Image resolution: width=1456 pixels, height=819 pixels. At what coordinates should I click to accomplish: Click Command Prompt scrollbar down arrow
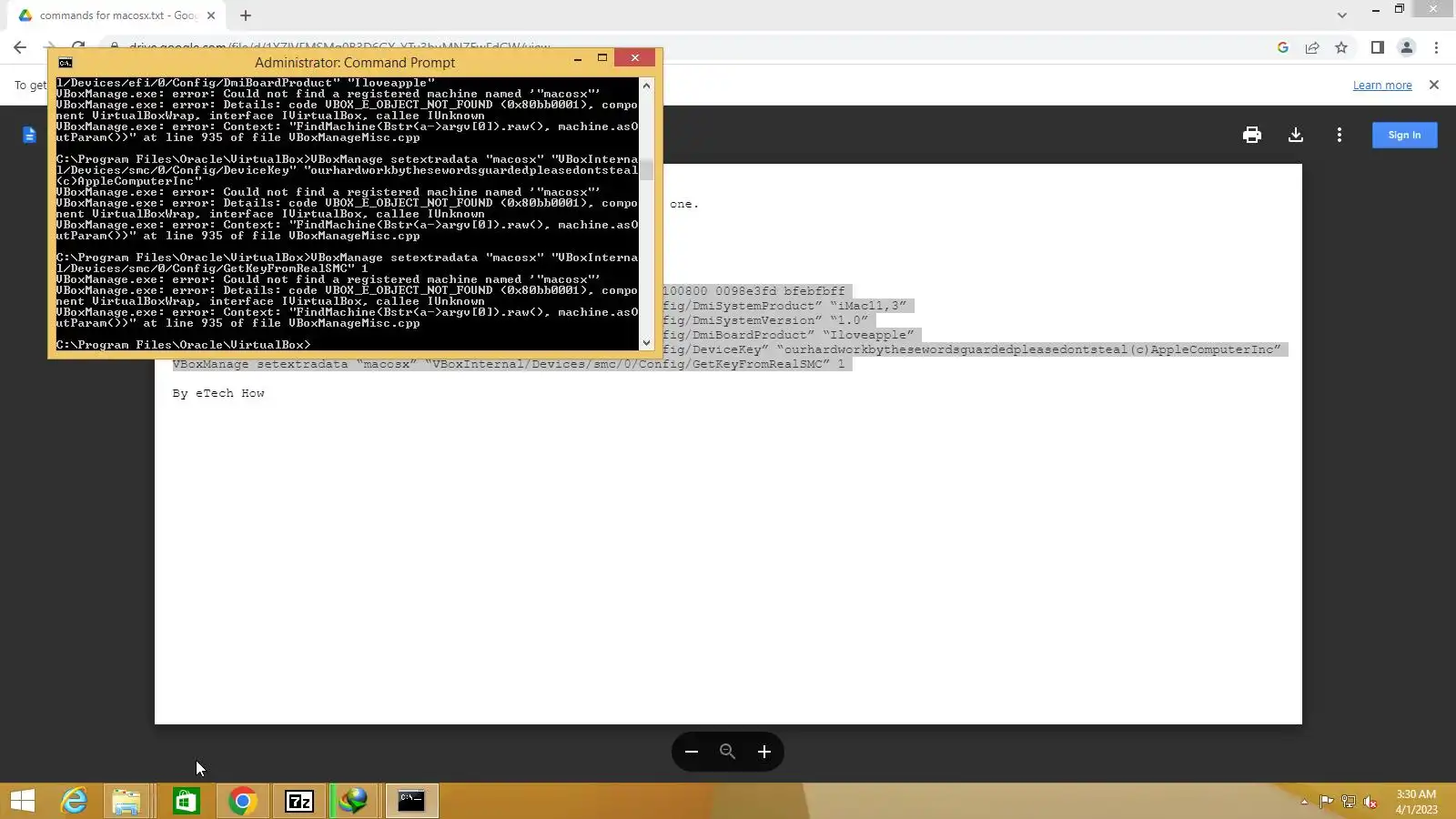[646, 343]
